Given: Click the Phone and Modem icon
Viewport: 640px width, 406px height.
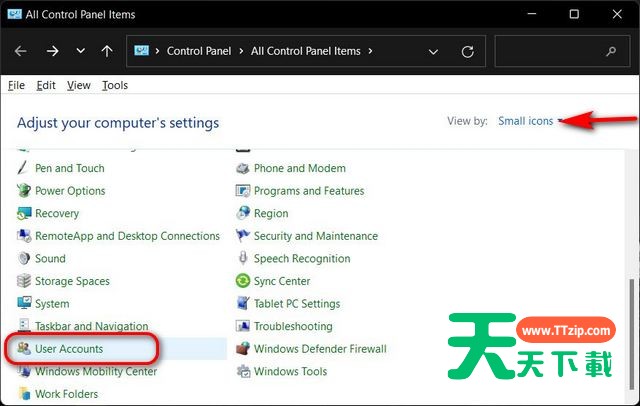Looking at the screenshot, I should pyautogui.click(x=242, y=168).
